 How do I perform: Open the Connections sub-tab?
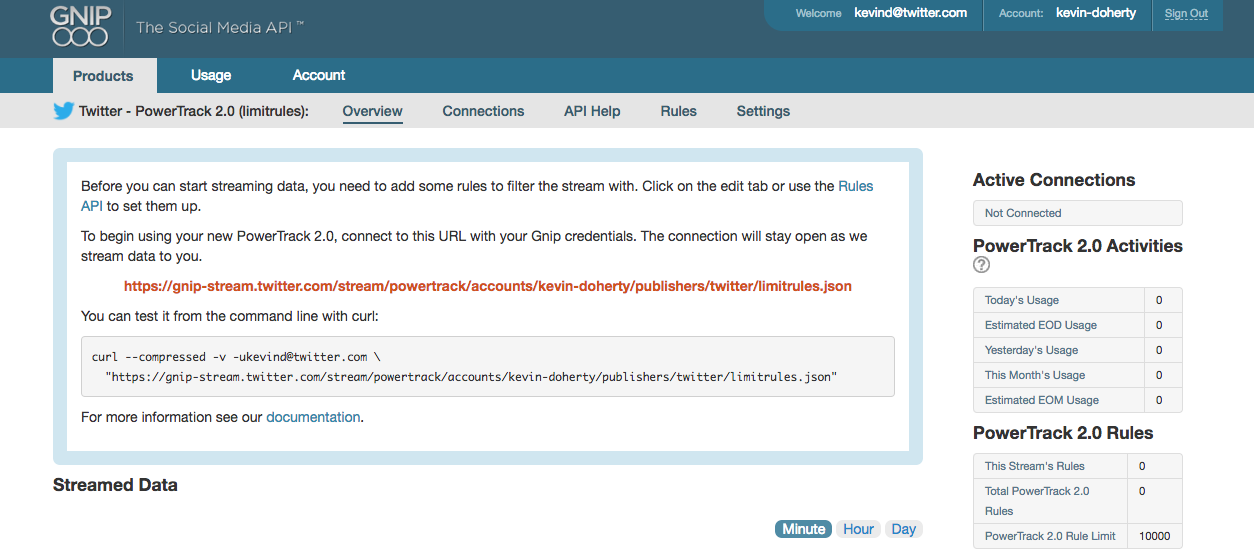click(483, 111)
